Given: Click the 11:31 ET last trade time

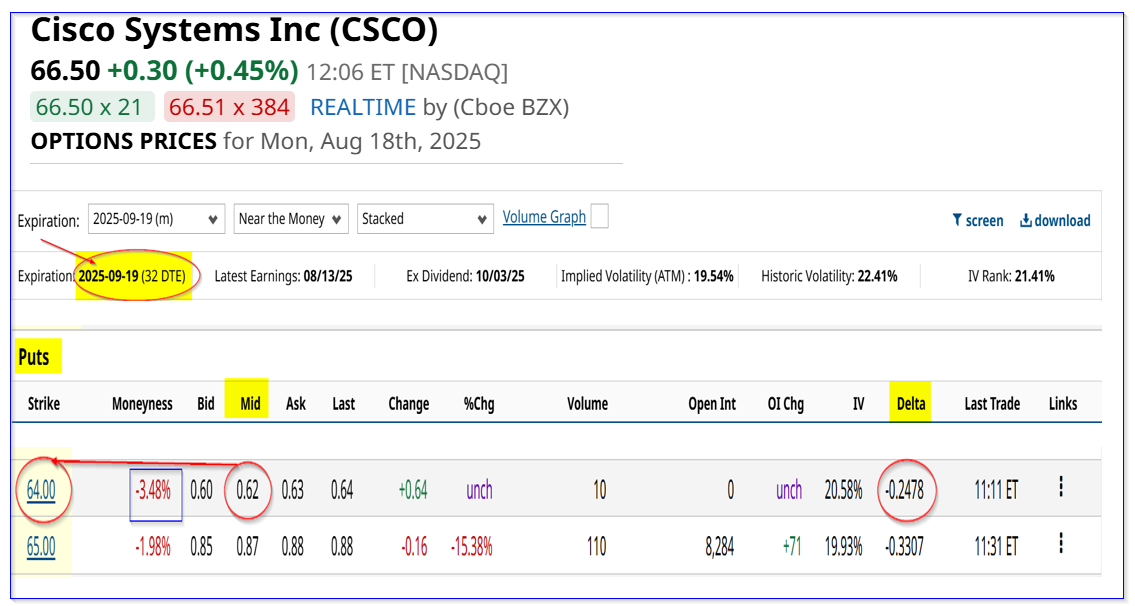Looking at the screenshot, I should point(996,547).
